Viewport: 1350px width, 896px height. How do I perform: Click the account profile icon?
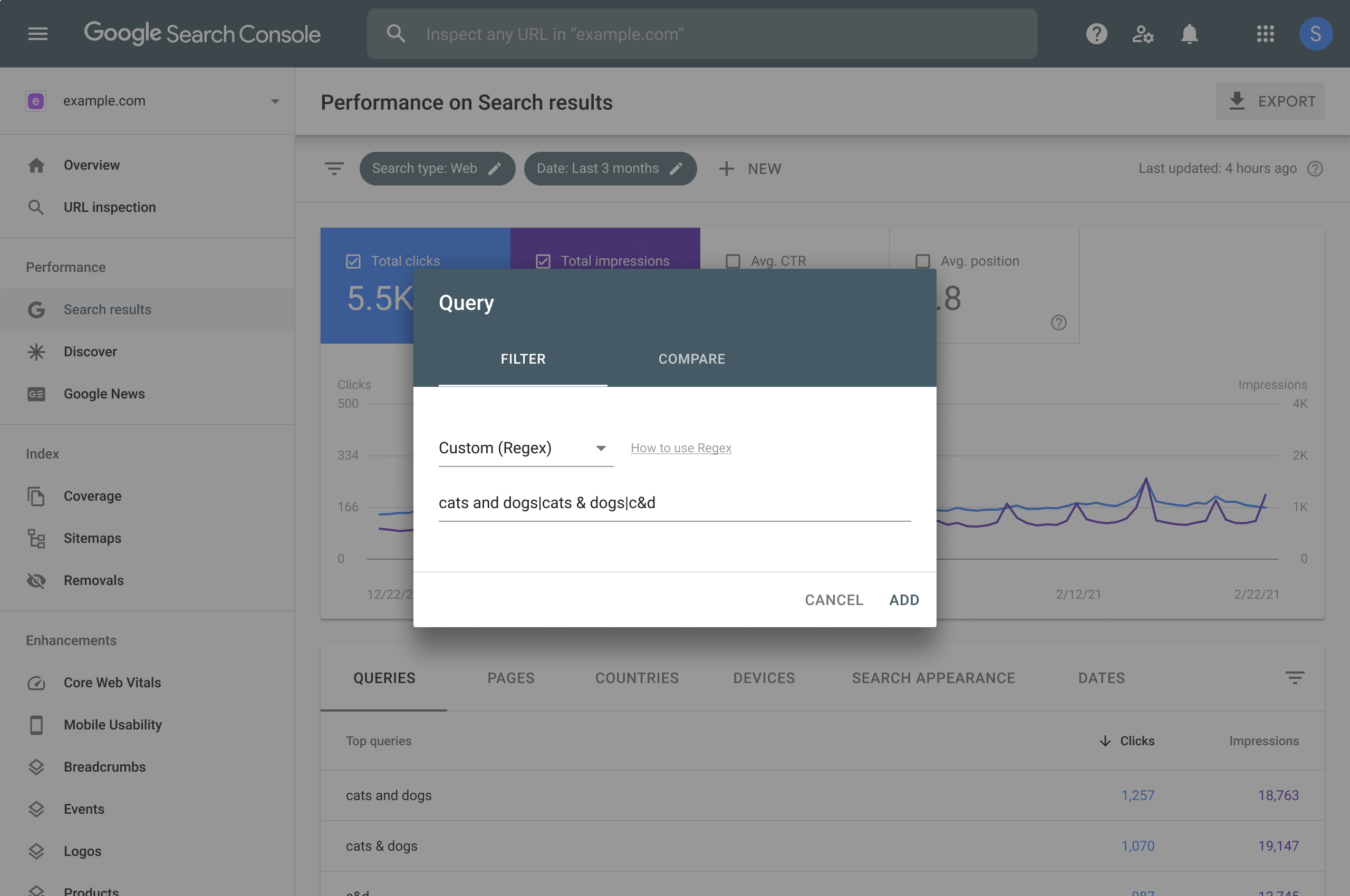[x=1317, y=33]
